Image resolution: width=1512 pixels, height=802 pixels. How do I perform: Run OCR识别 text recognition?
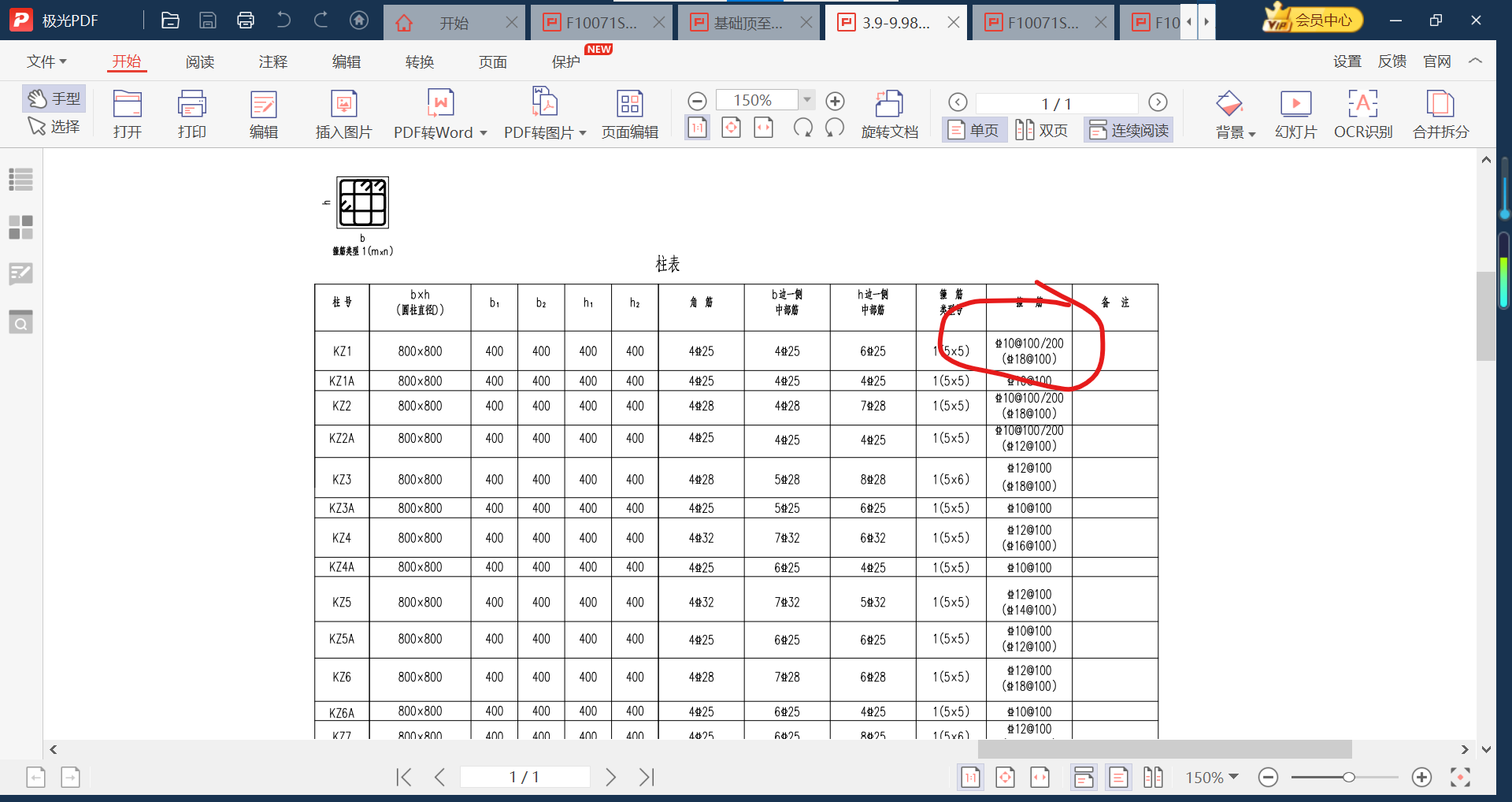pos(1363,114)
